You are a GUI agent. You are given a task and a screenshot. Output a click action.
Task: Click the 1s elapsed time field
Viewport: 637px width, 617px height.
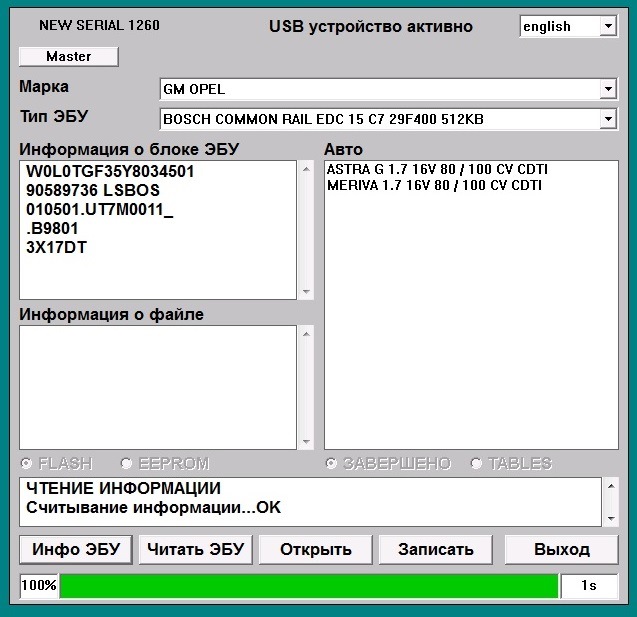click(x=589, y=585)
